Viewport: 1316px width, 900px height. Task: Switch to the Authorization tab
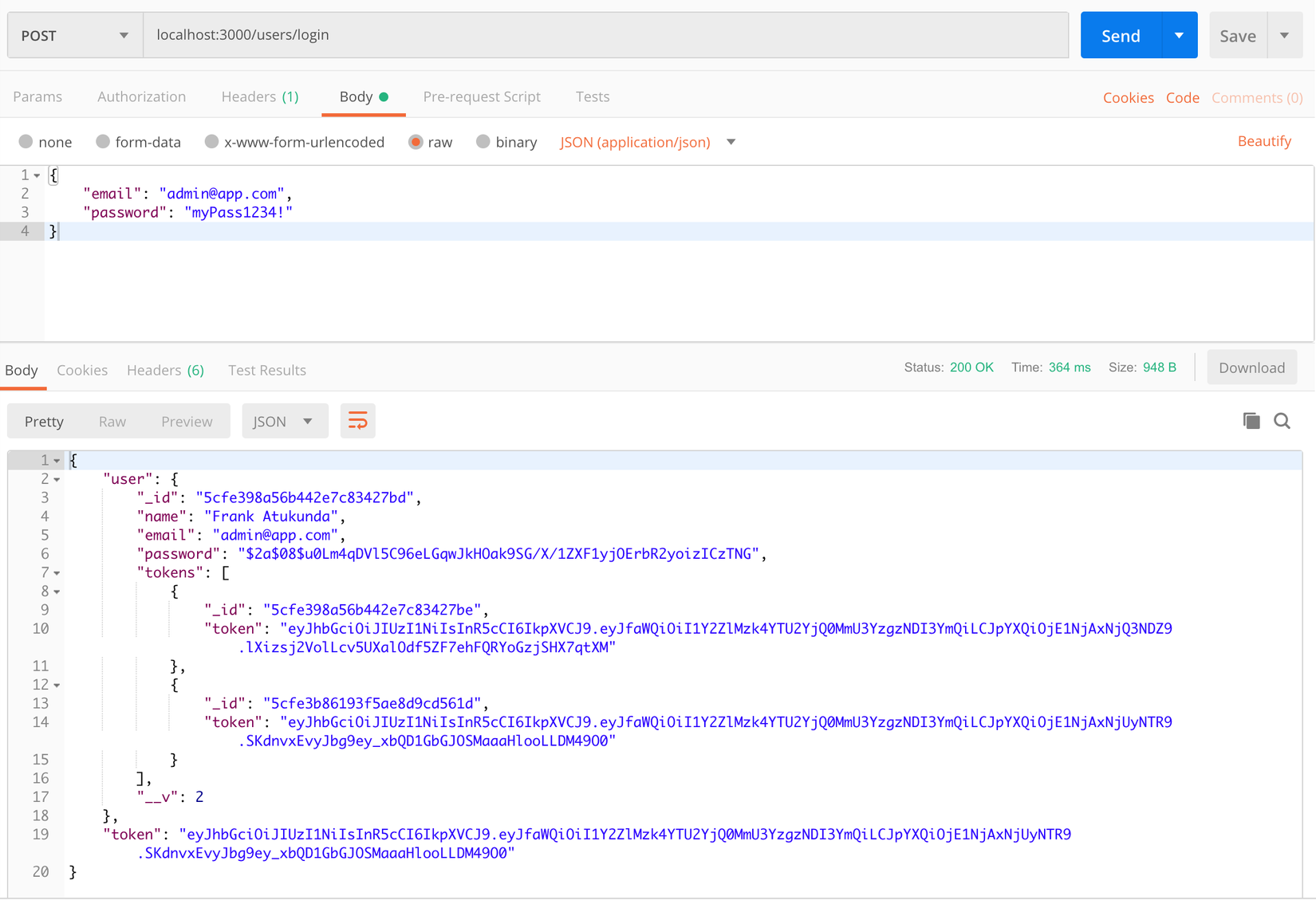141,96
